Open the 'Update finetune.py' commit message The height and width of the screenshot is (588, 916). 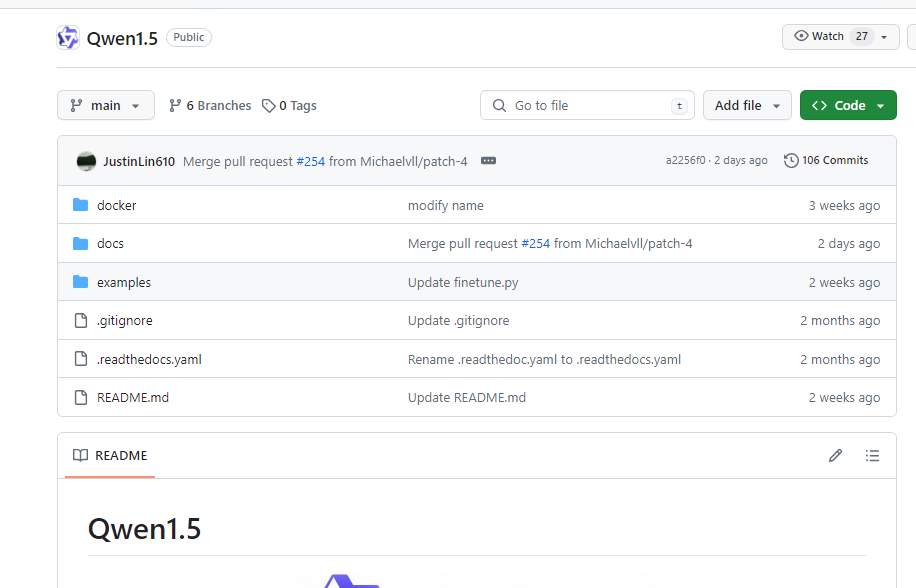[x=463, y=283]
